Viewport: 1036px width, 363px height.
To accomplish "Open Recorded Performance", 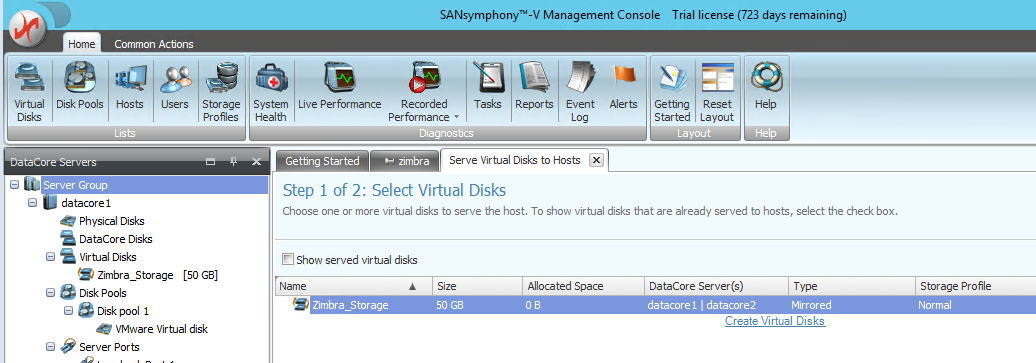I will (x=423, y=91).
